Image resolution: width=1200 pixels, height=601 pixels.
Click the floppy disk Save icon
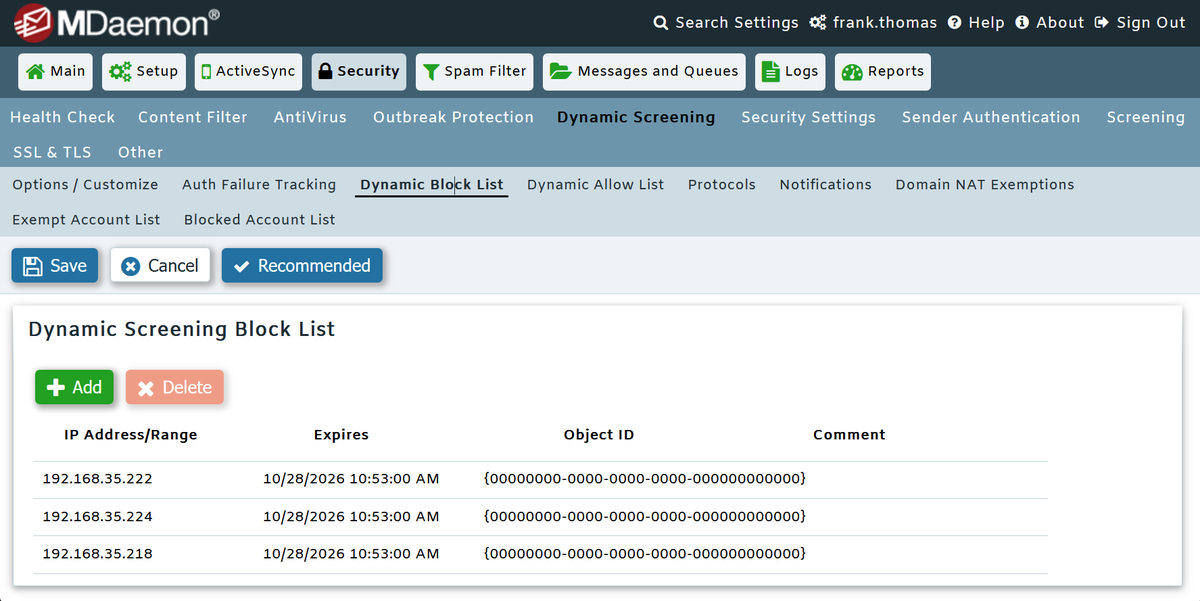(32, 266)
